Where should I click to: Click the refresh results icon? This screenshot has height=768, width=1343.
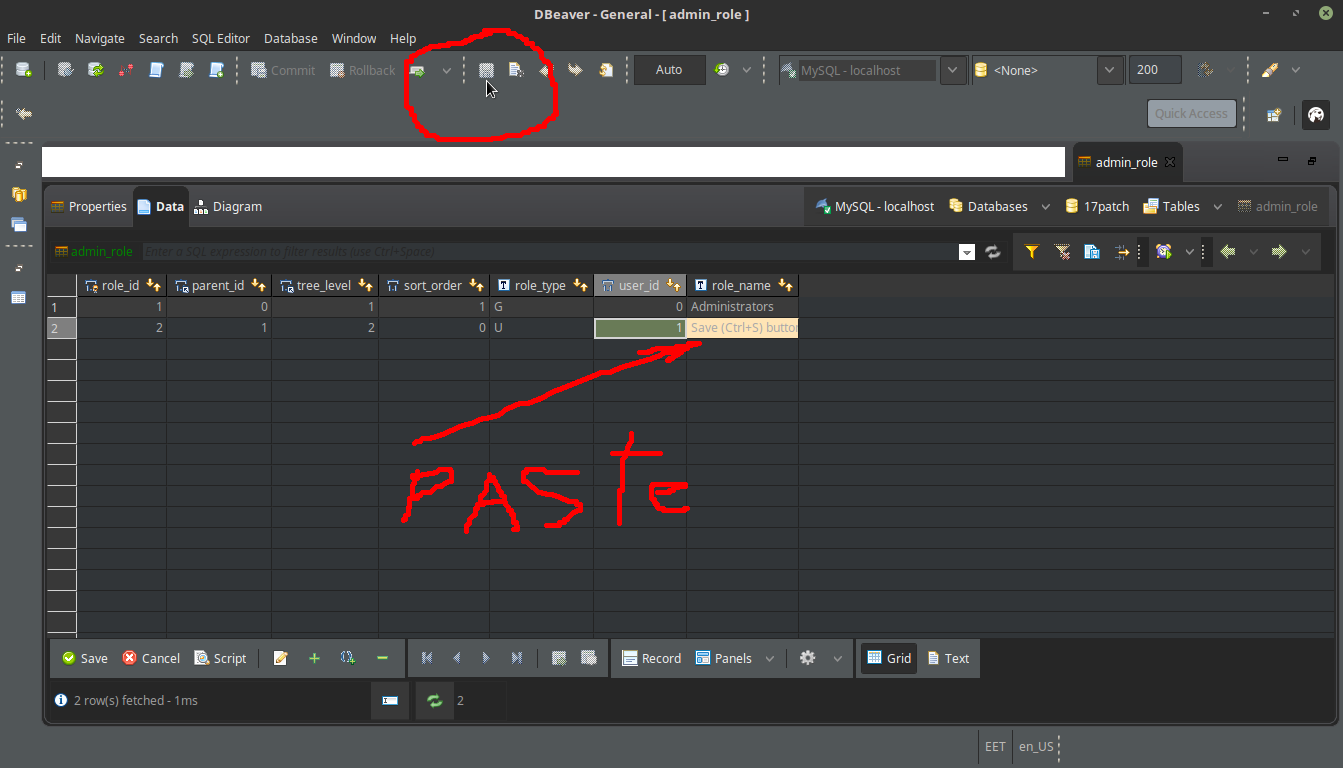tap(992, 251)
